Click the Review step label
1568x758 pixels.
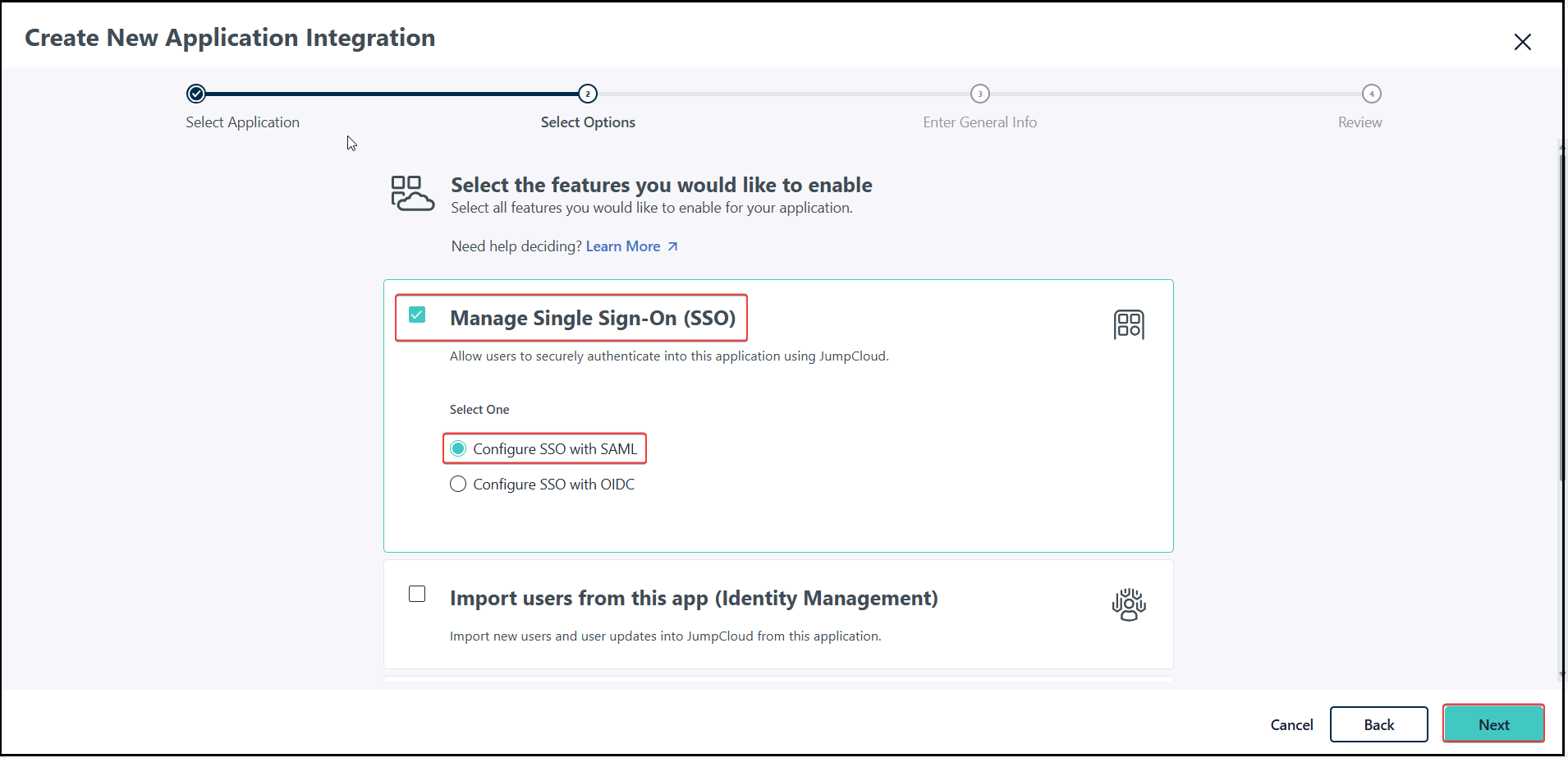[x=1359, y=122]
